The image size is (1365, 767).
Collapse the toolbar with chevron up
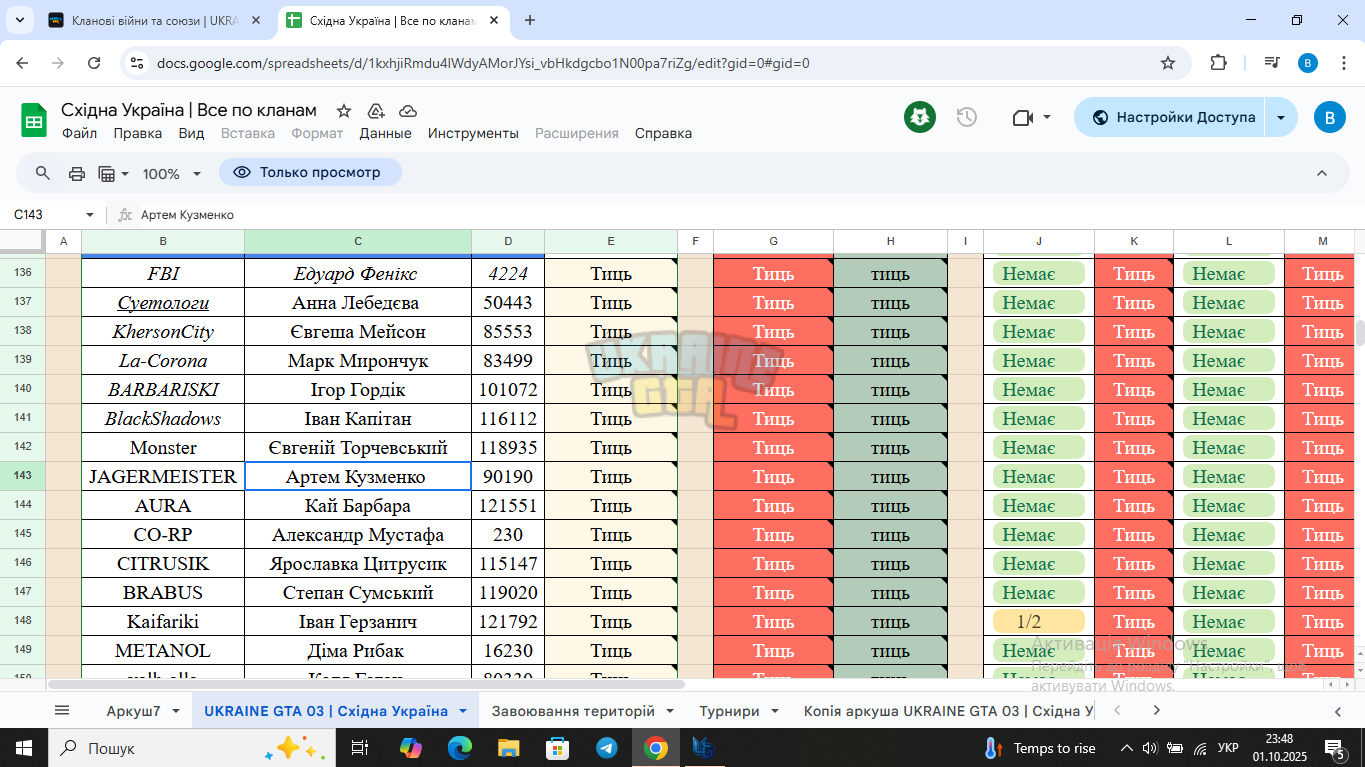[x=1321, y=173]
